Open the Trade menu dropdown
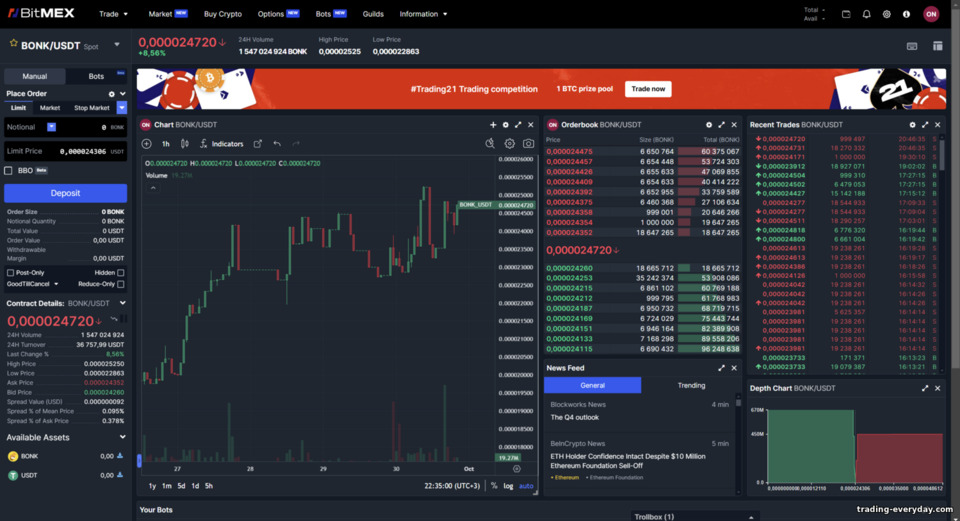The image size is (960, 521). 113,14
